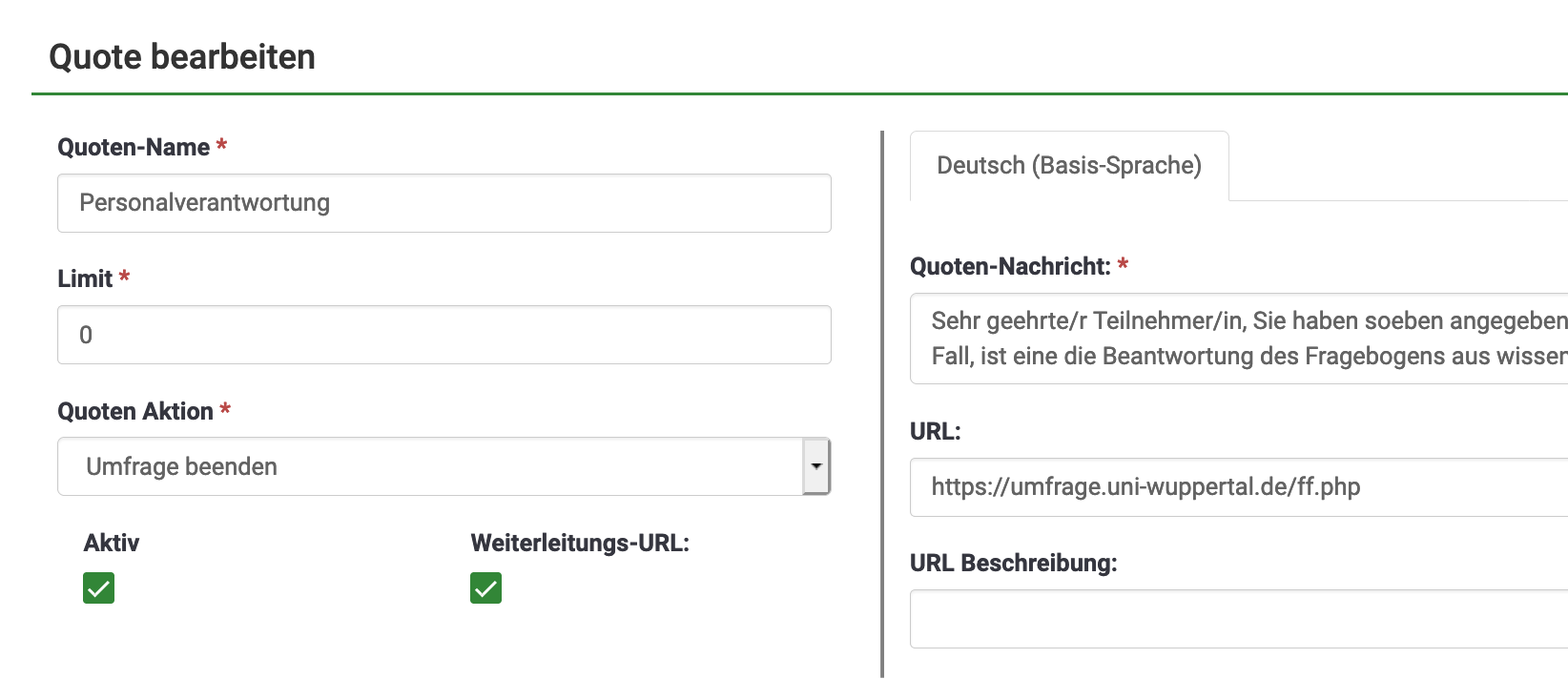The width and height of the screenshot is (1568, 679).
Task: Toggle the Weiterleitungs-URL checkbox
Action: 486,588
